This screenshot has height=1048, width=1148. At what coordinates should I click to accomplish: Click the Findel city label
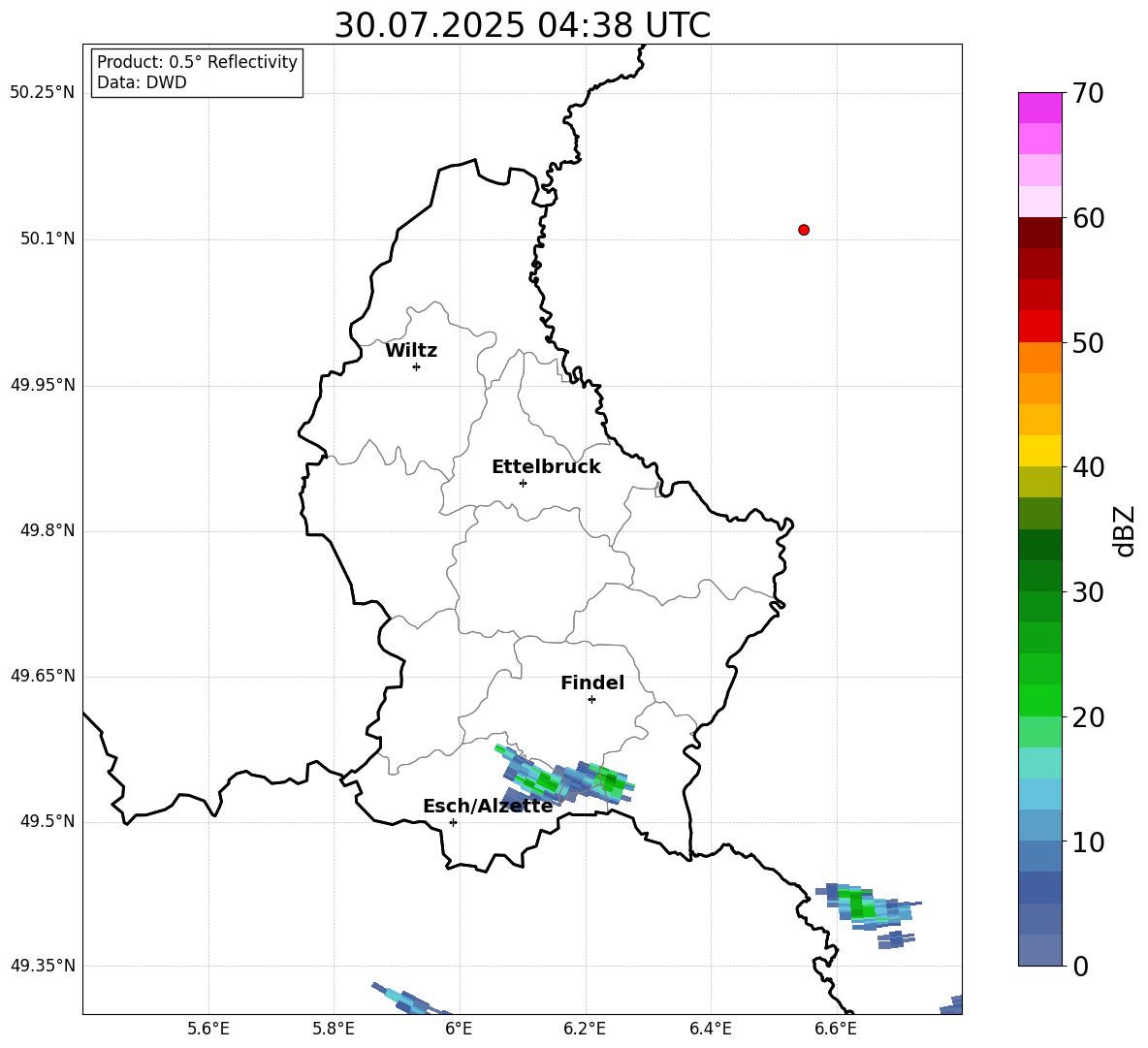[592, 683]
